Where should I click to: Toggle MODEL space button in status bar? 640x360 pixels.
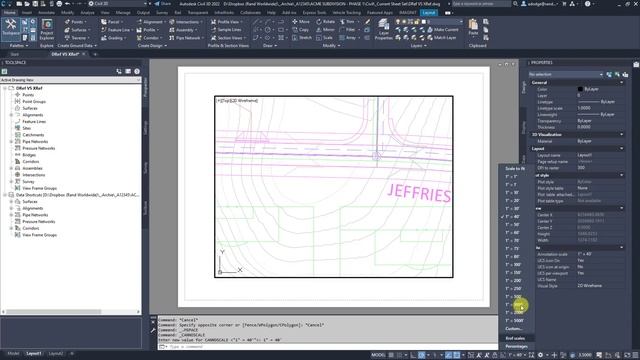(378, 355)
